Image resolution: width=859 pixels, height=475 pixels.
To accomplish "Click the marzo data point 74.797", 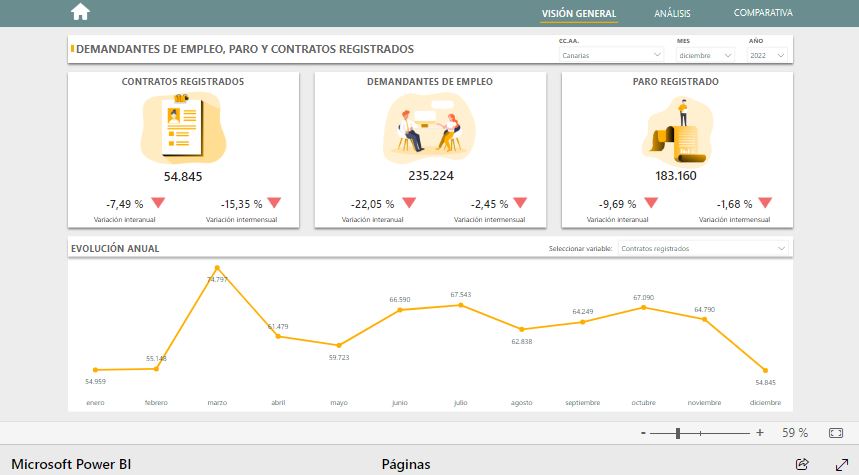I will point(217,268).
